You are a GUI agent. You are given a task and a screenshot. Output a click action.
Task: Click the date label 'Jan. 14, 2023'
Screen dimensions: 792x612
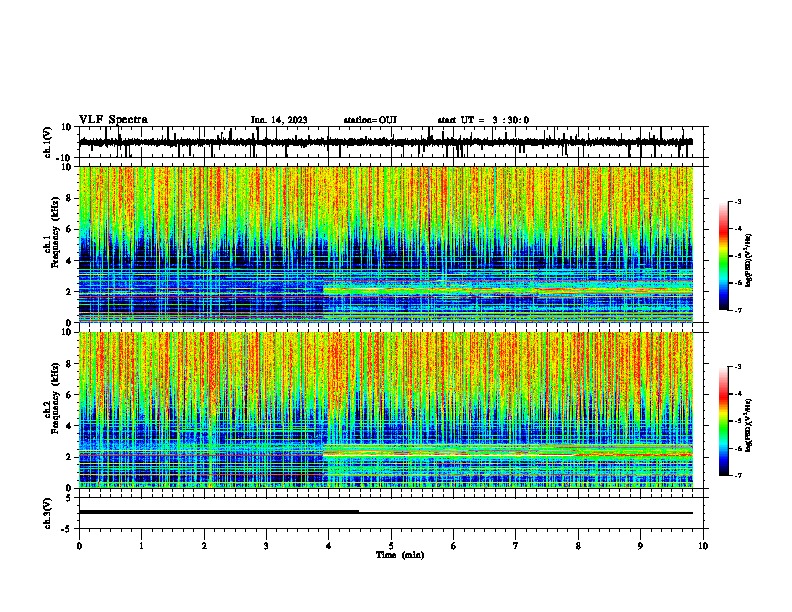[x=279, y=120]
